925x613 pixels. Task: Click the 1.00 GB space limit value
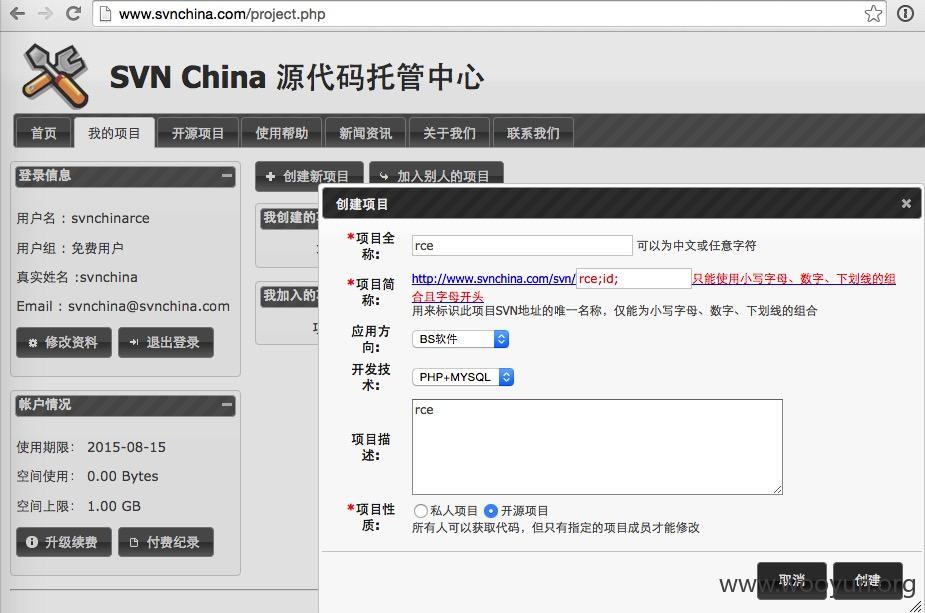click(114, 506)
